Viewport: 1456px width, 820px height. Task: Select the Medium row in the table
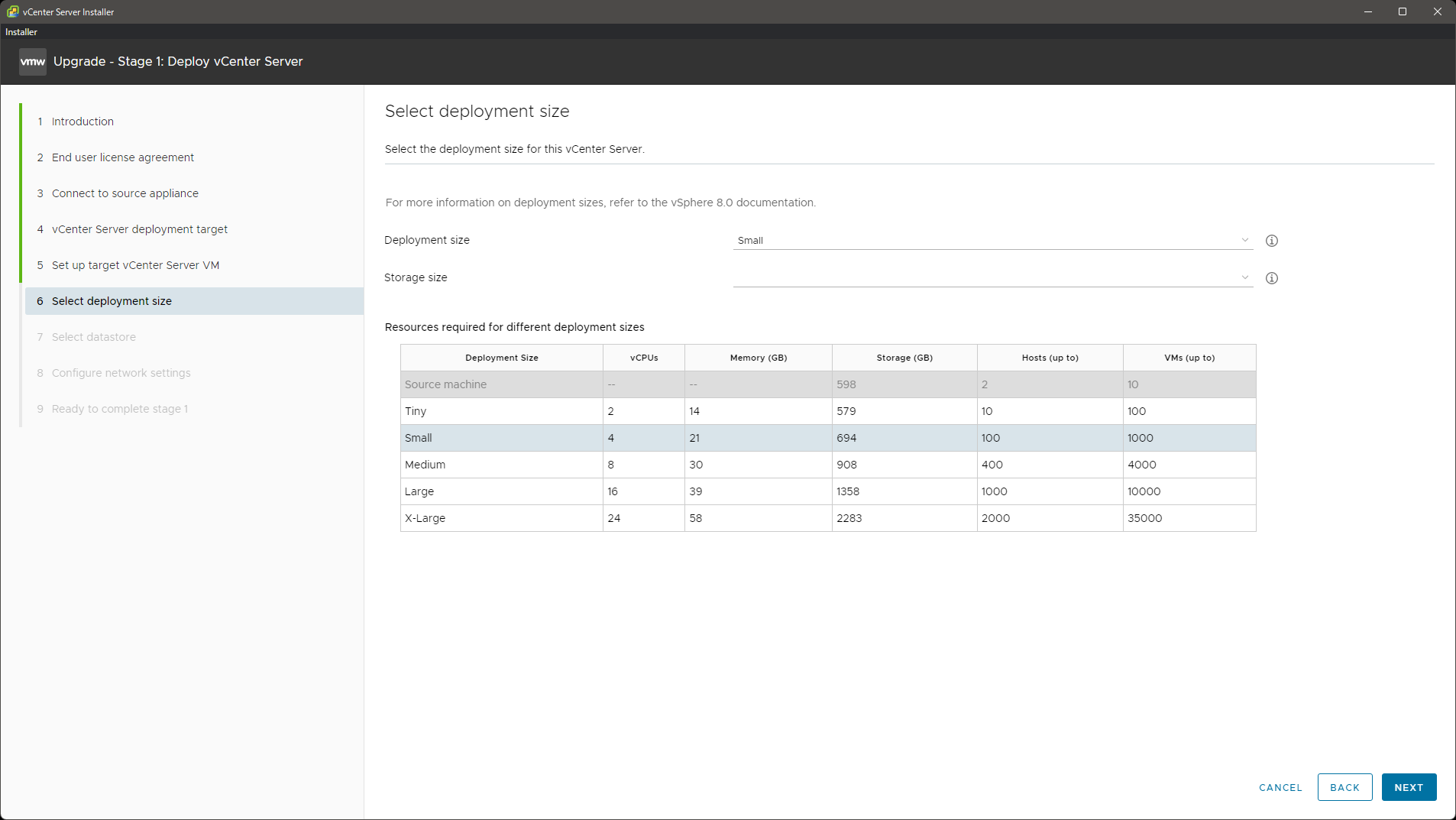(827, 465)
